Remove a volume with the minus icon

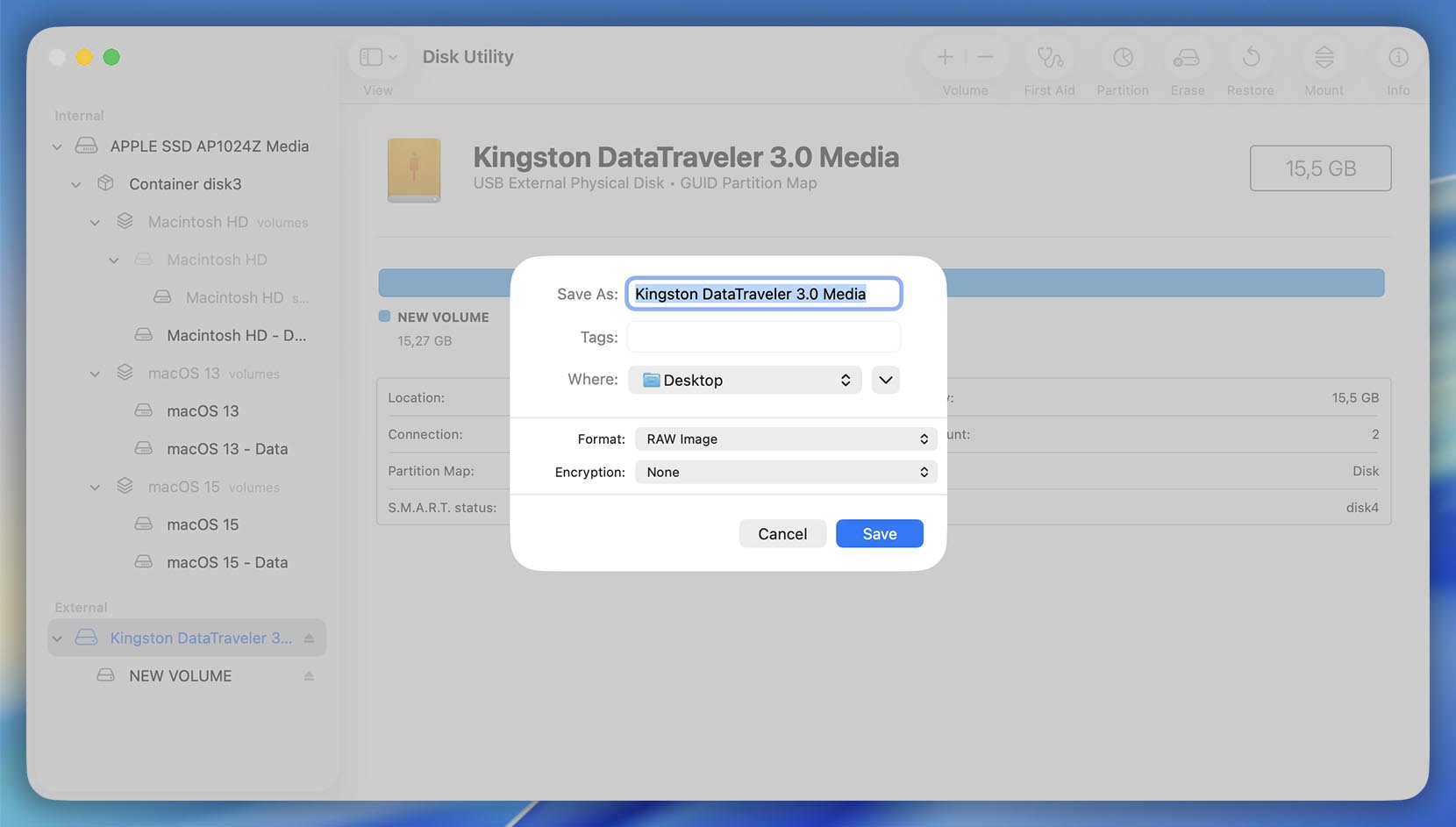[985, 57]
